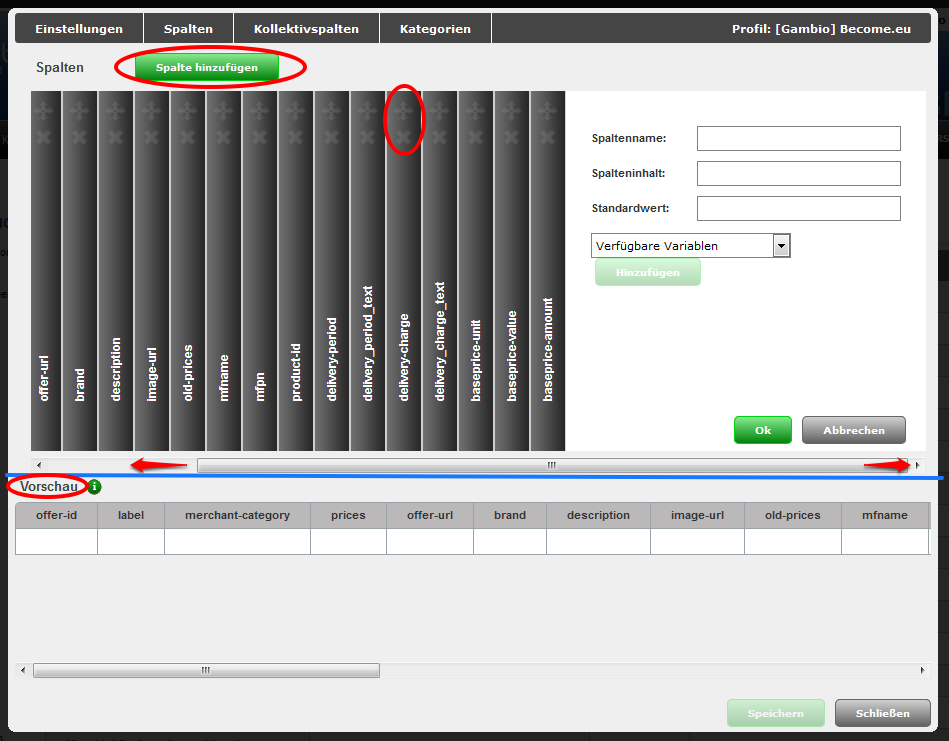Delete the baseprice-amount column via X icon
This screenshot has height=741, width=949.
548,135
